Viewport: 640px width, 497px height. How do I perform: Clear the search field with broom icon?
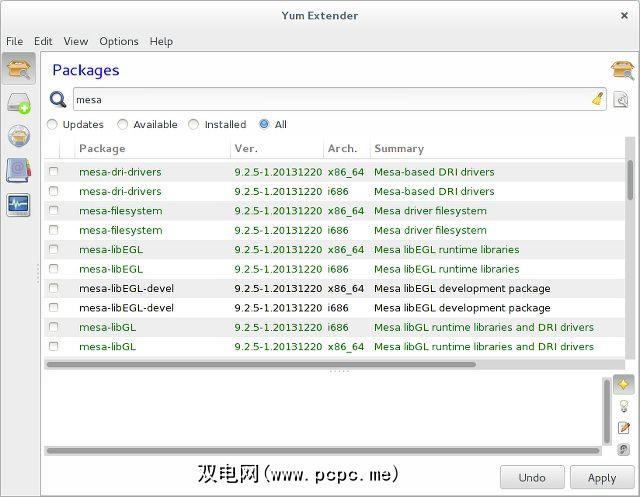coord(597,99)
